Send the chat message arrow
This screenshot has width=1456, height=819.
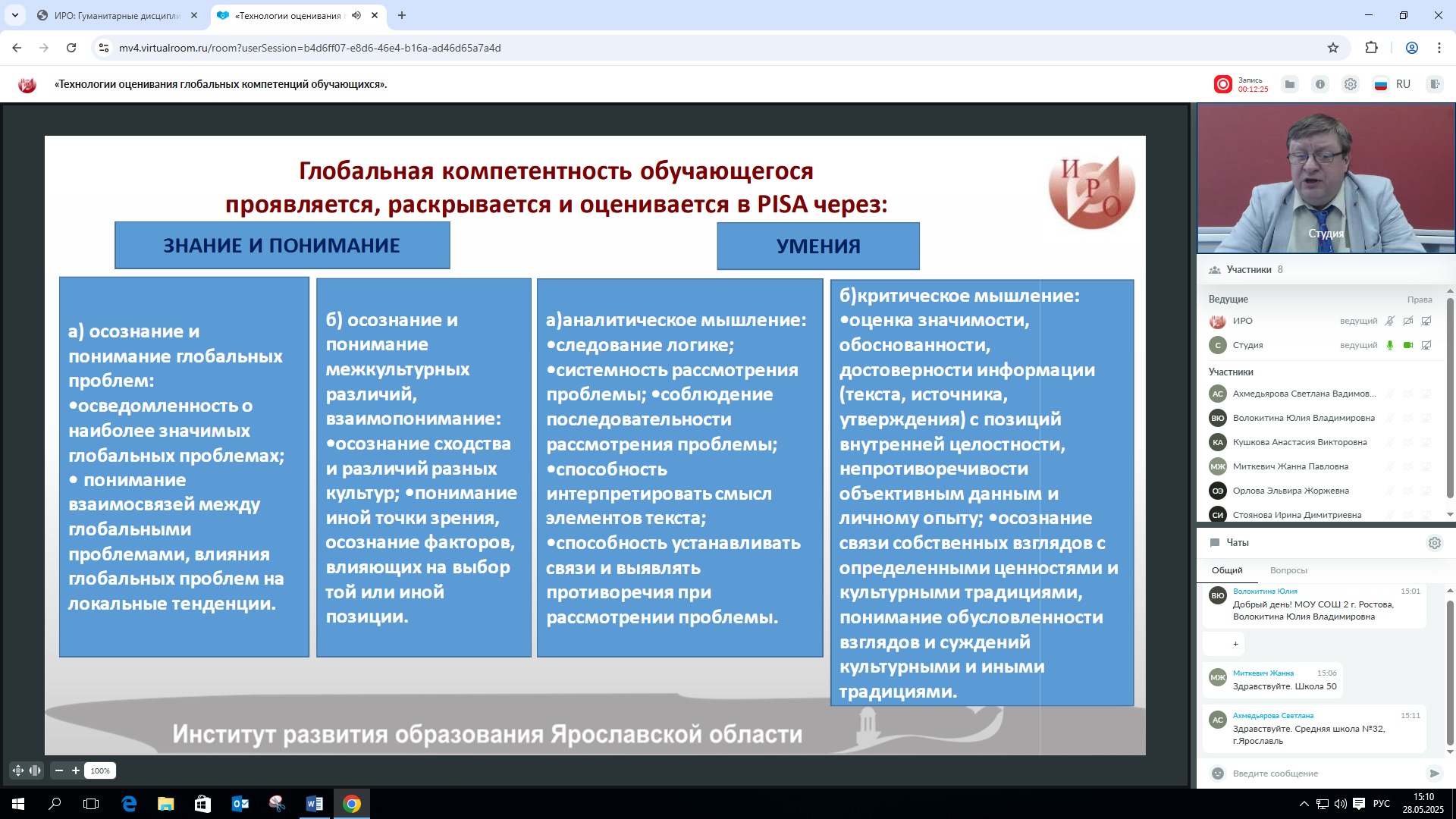click(1434, 773)
